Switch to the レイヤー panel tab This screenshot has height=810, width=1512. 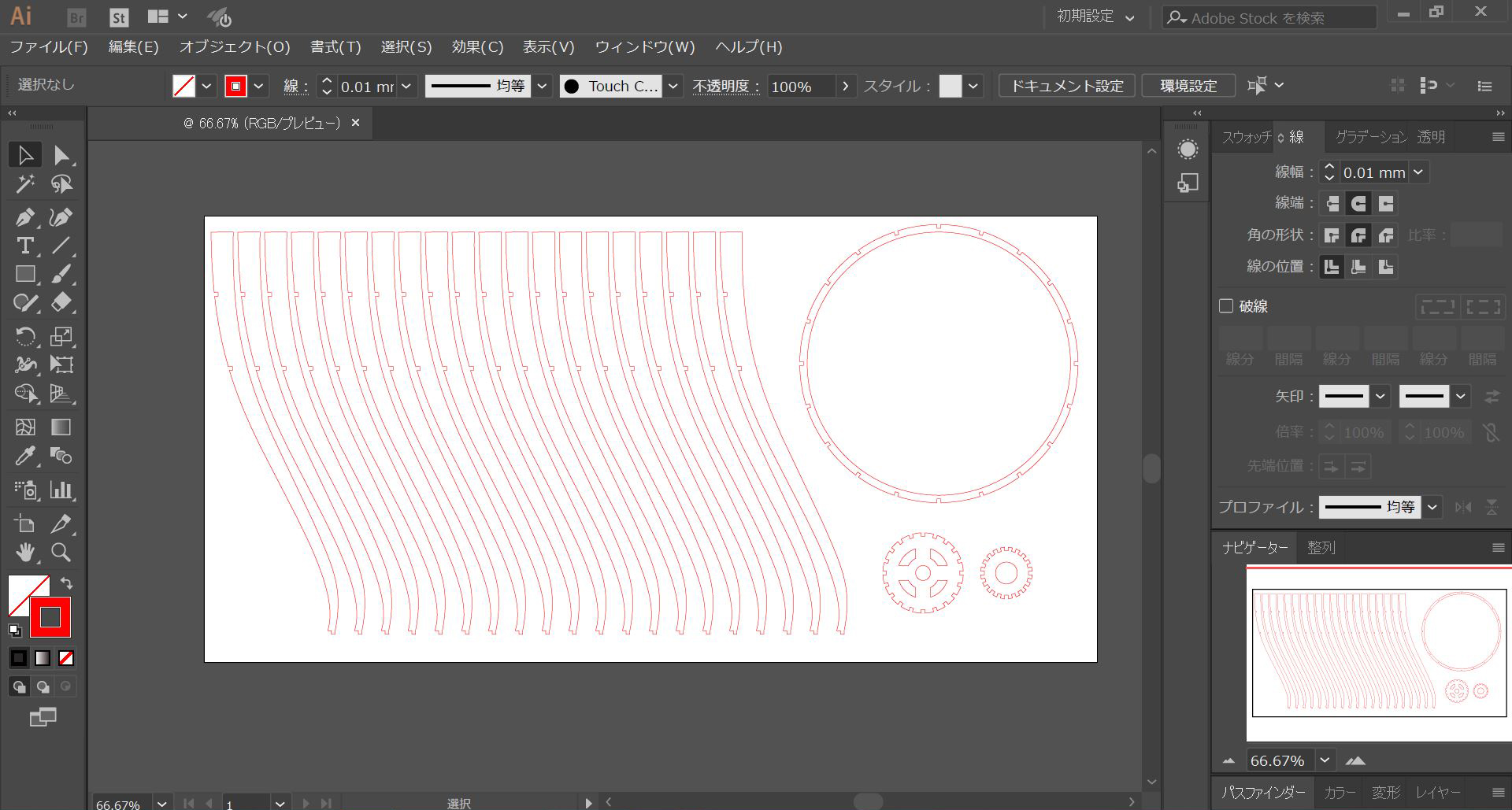click(x=1437, y=793)
